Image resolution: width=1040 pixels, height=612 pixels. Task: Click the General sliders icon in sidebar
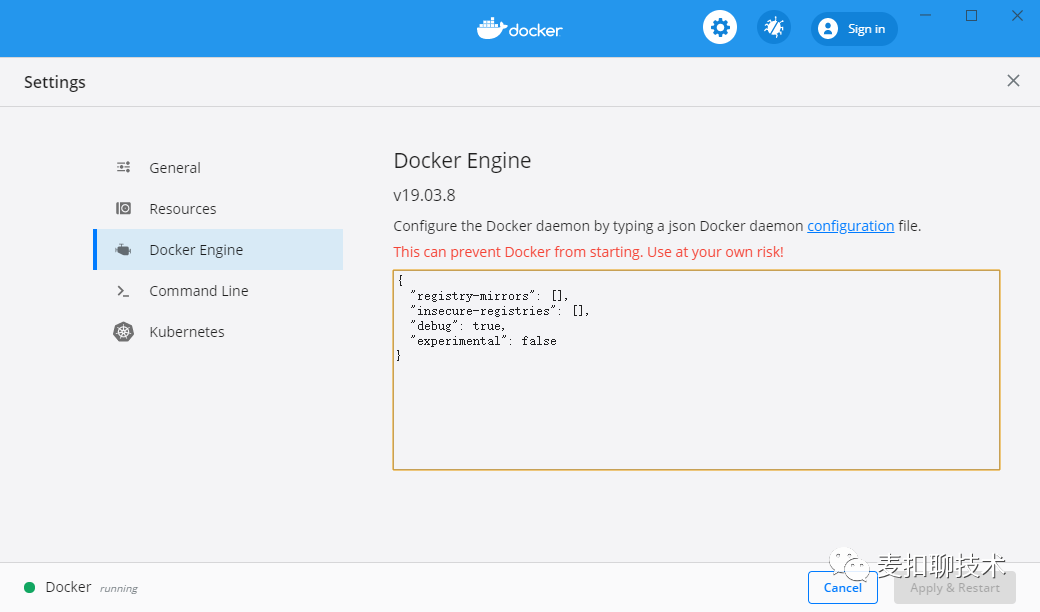click(x=123, y=168)
